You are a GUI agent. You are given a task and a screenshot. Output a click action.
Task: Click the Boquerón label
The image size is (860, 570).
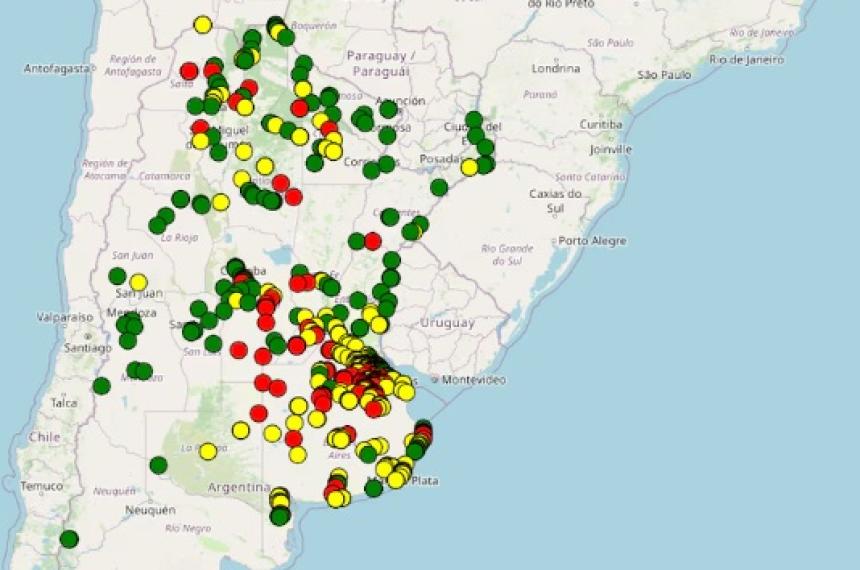tap(314, 25)
